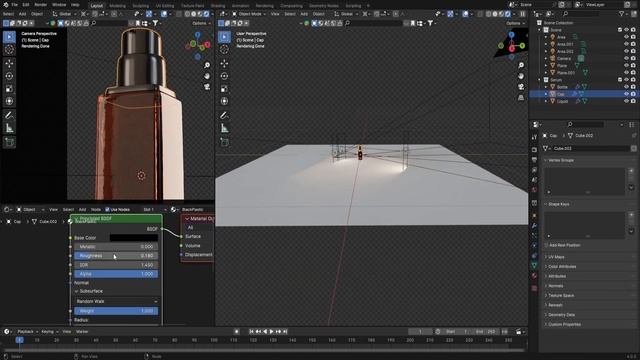Adjust the Metallic slider
Image resolution: width=640 pixels, height=360 pixels.
click(116, 247)
